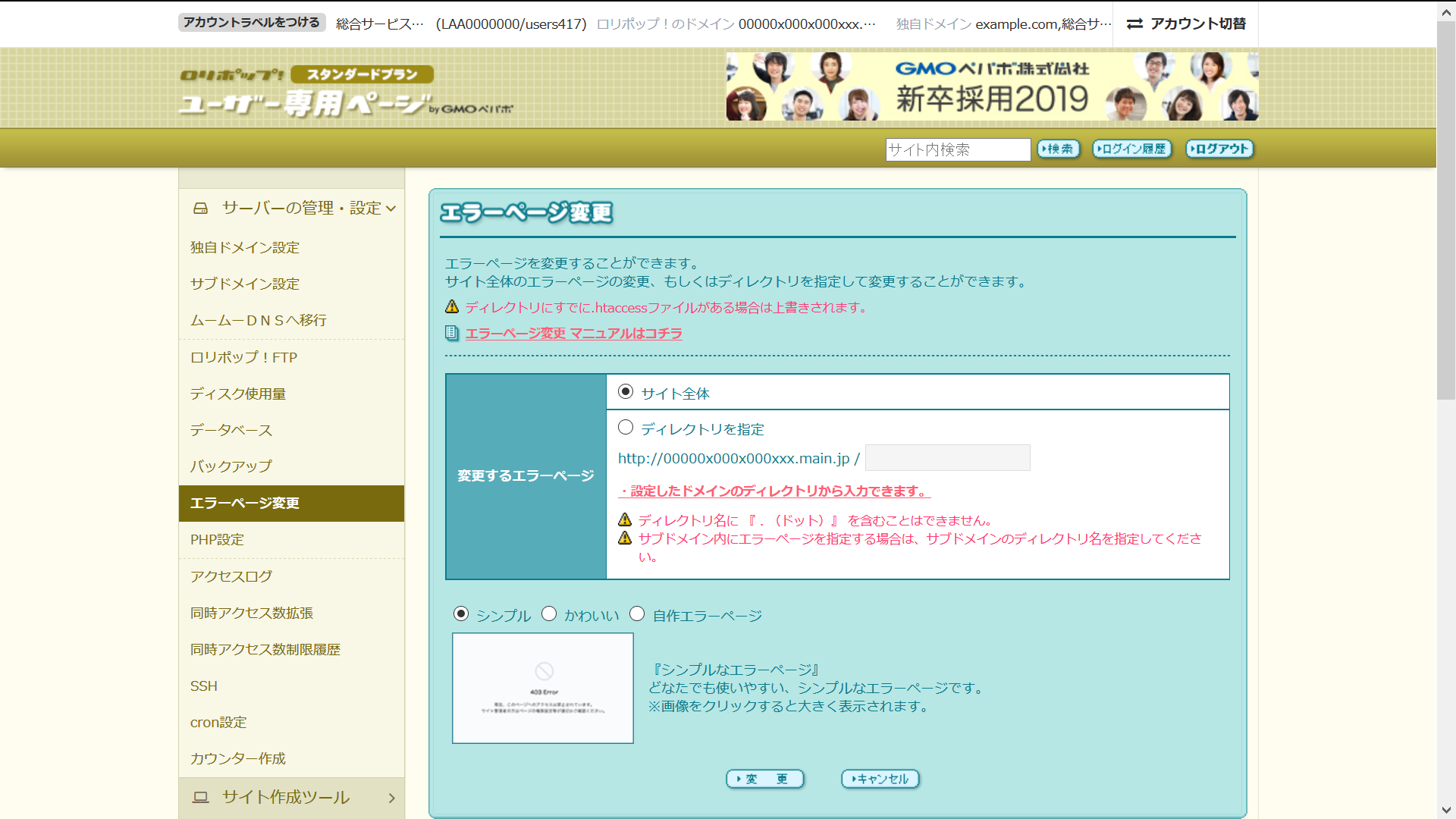The image size is (1456, 819).
Task: Select the ディレクトリを指定 radio button
Action: (626, 428)
